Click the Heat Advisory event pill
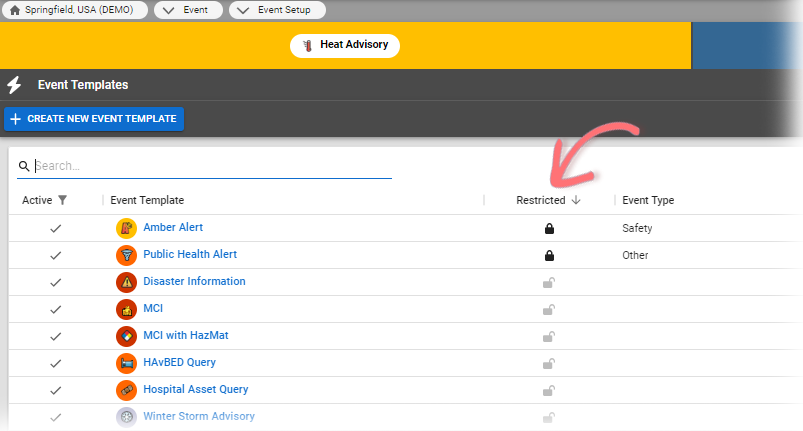 click(345, 46)
